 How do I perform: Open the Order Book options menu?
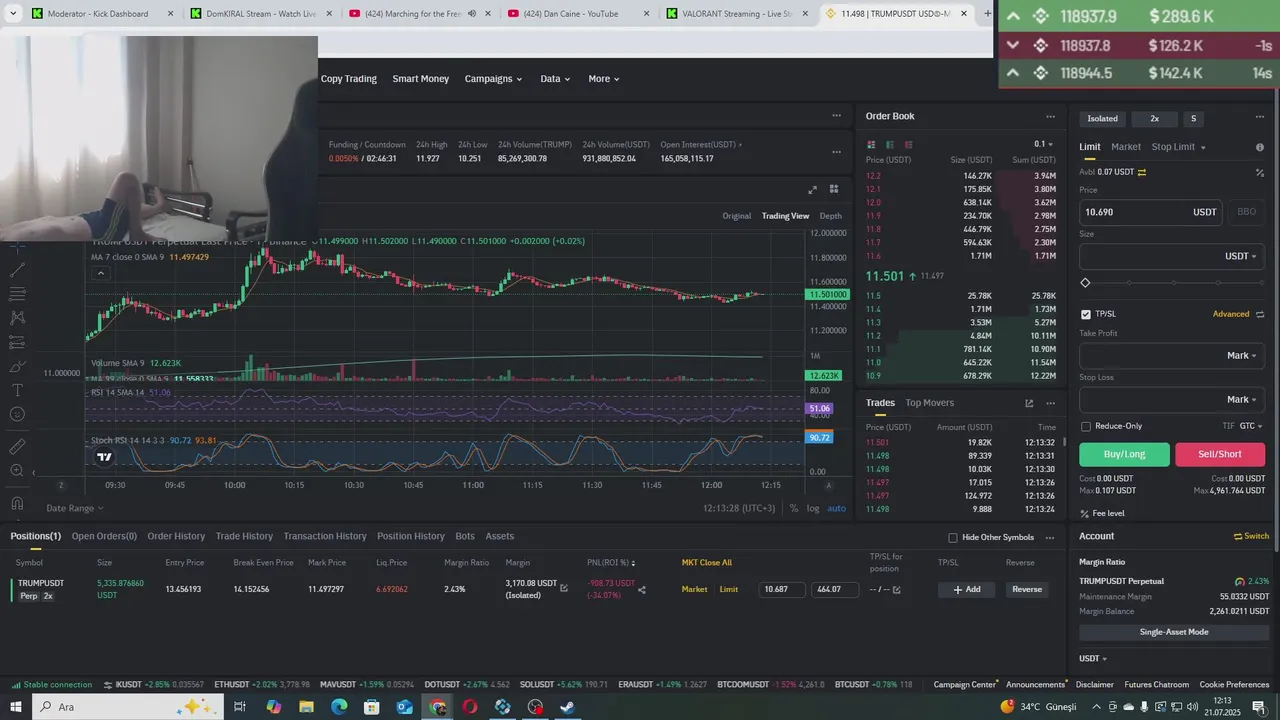click(x=1050, y=116)
